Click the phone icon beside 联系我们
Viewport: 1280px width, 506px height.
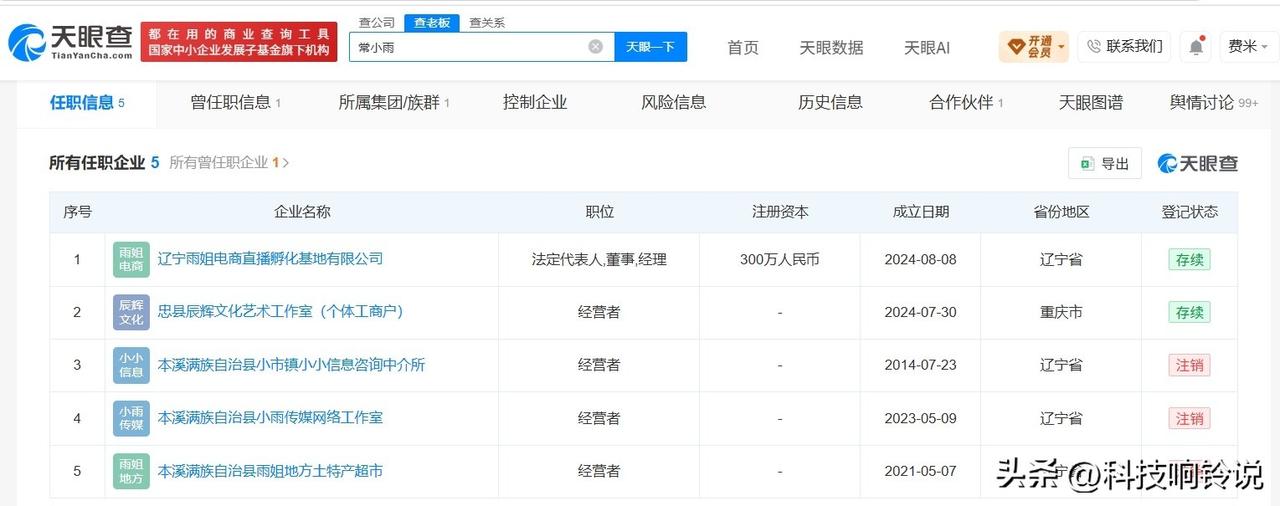tap(1093, 46)
